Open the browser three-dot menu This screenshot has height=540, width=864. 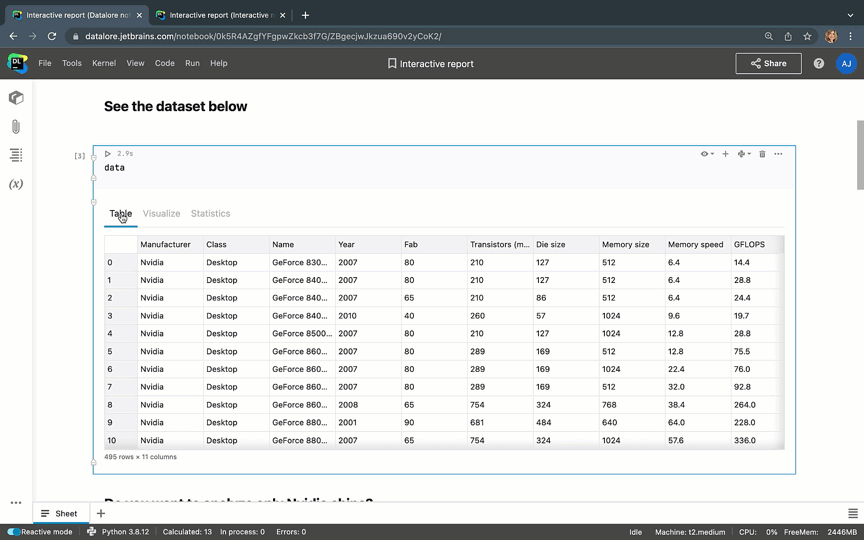[x=851, y=36]
